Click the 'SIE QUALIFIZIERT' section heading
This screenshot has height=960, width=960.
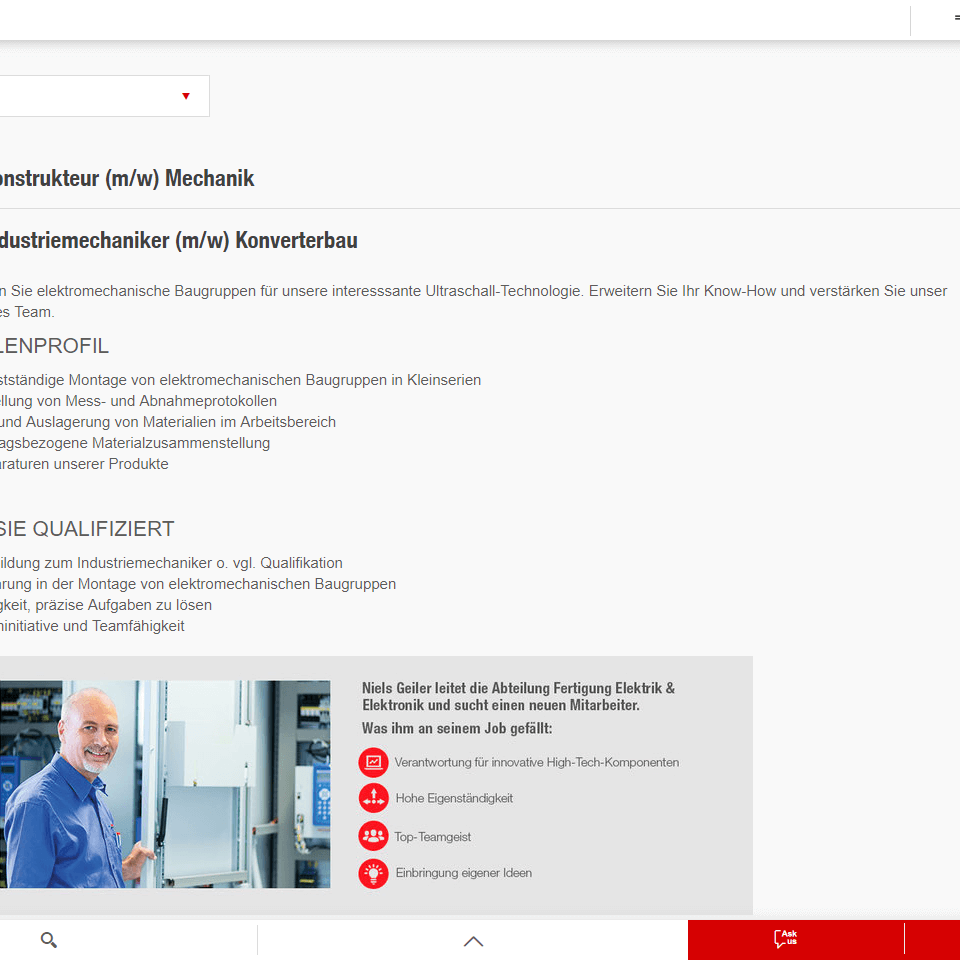pos(87,529)
